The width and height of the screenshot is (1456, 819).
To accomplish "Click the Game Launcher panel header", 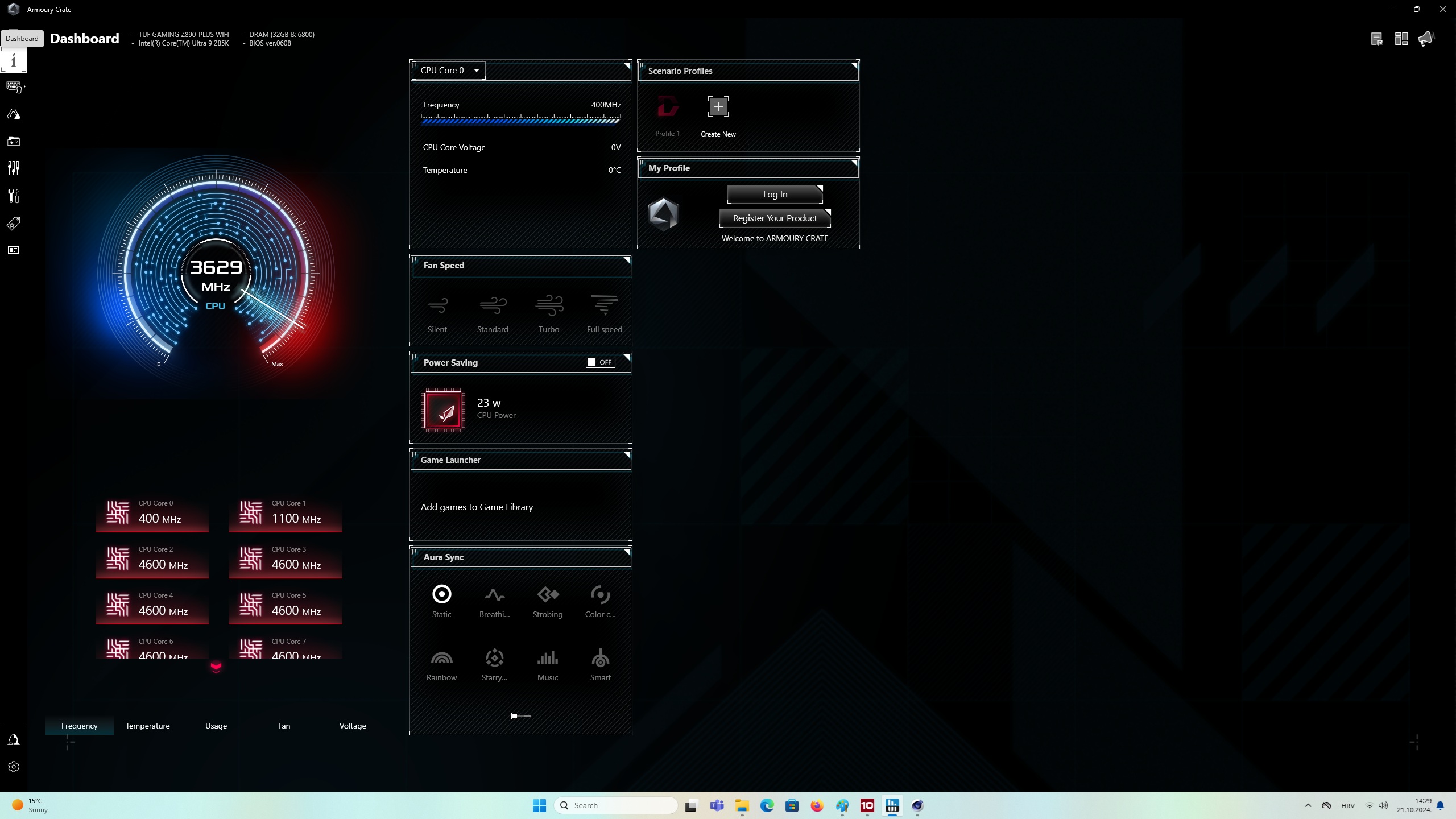I will (x=521, y=460).
